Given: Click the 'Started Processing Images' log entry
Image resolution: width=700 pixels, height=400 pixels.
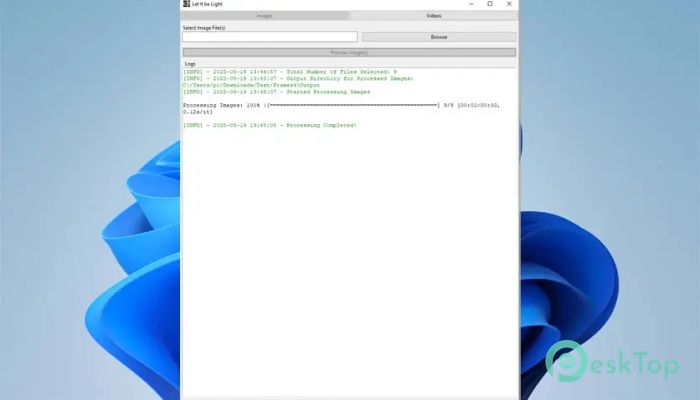Looking at the screenshot, I should (x=277, y=91).
